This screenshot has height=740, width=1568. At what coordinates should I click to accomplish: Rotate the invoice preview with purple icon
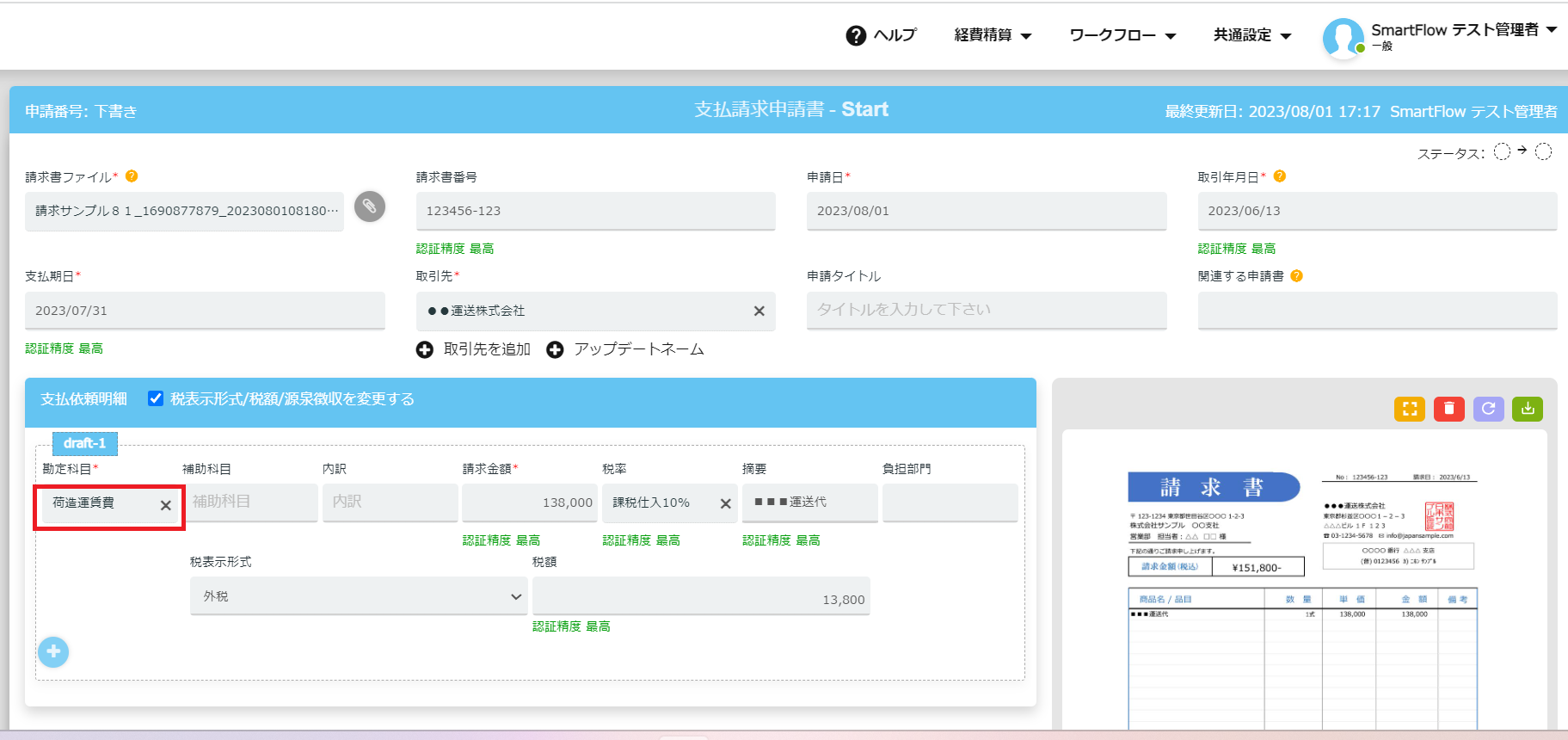coord(1488,409)
